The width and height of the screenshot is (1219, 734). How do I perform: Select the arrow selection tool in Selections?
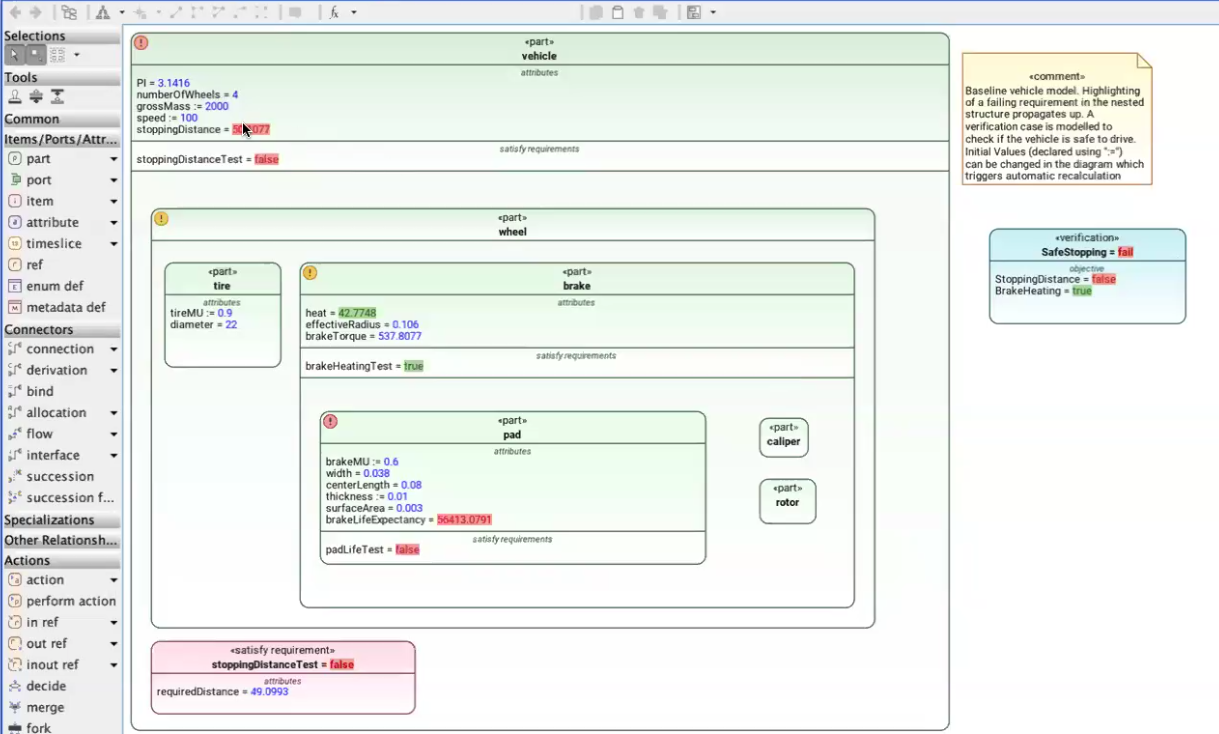click(15, 55)
